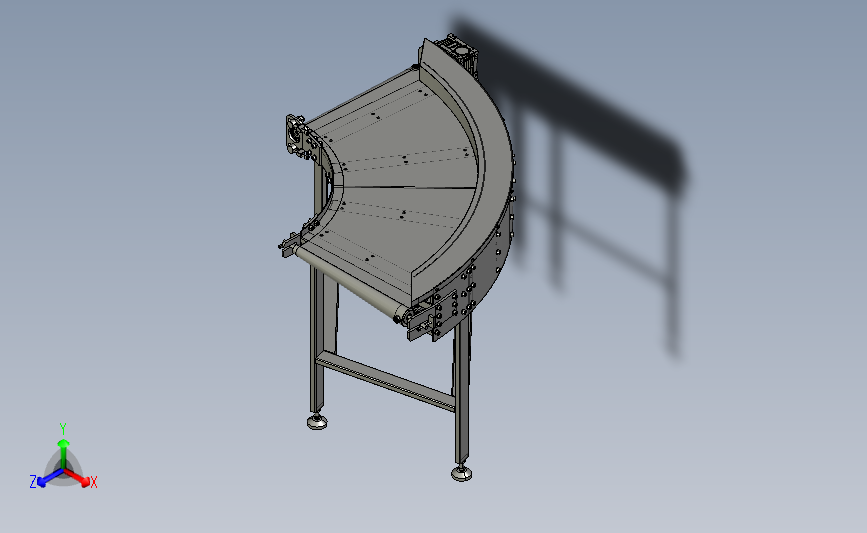The image size is (867, 533).
Task: Select the levelling foot under the front-right leg
Action: pyautogui.click(x=461, y=473)
